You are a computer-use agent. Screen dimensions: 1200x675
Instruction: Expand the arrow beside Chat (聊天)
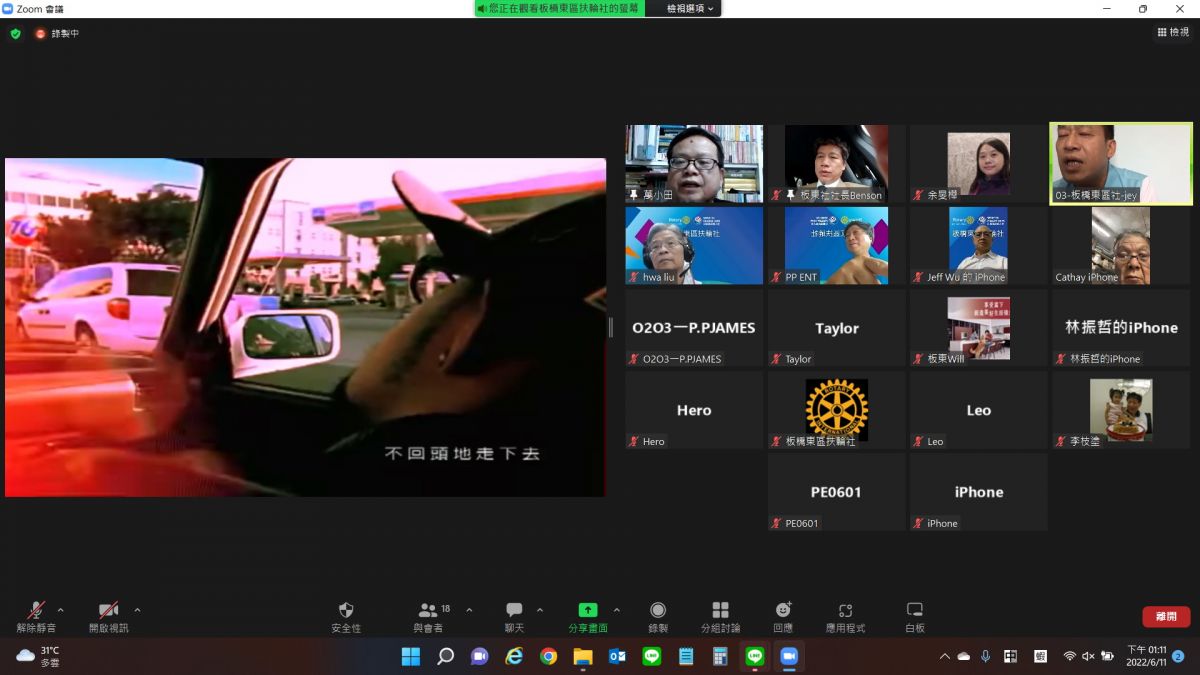[x=540, y=610]
